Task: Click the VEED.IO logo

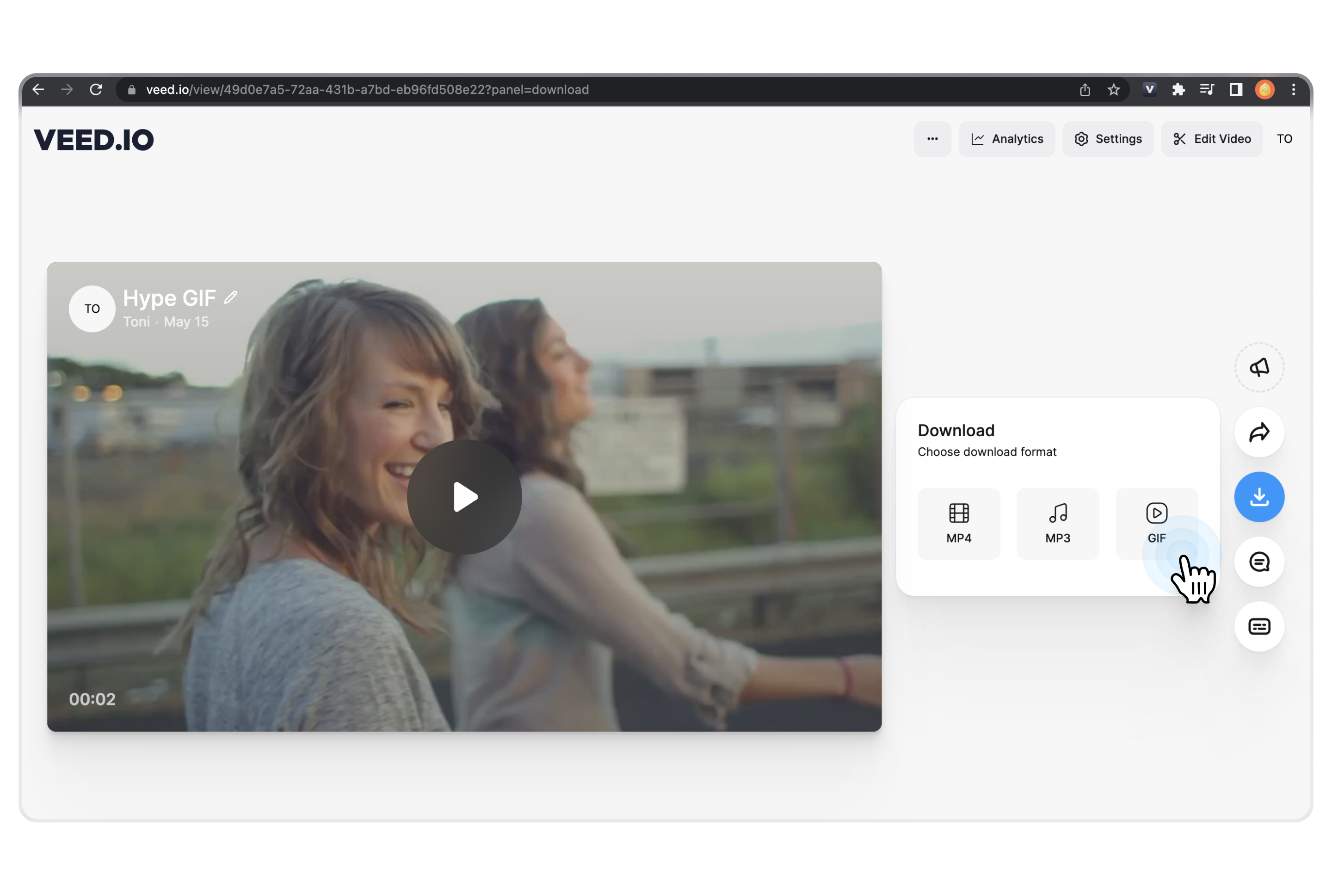Action: (94, 139)
